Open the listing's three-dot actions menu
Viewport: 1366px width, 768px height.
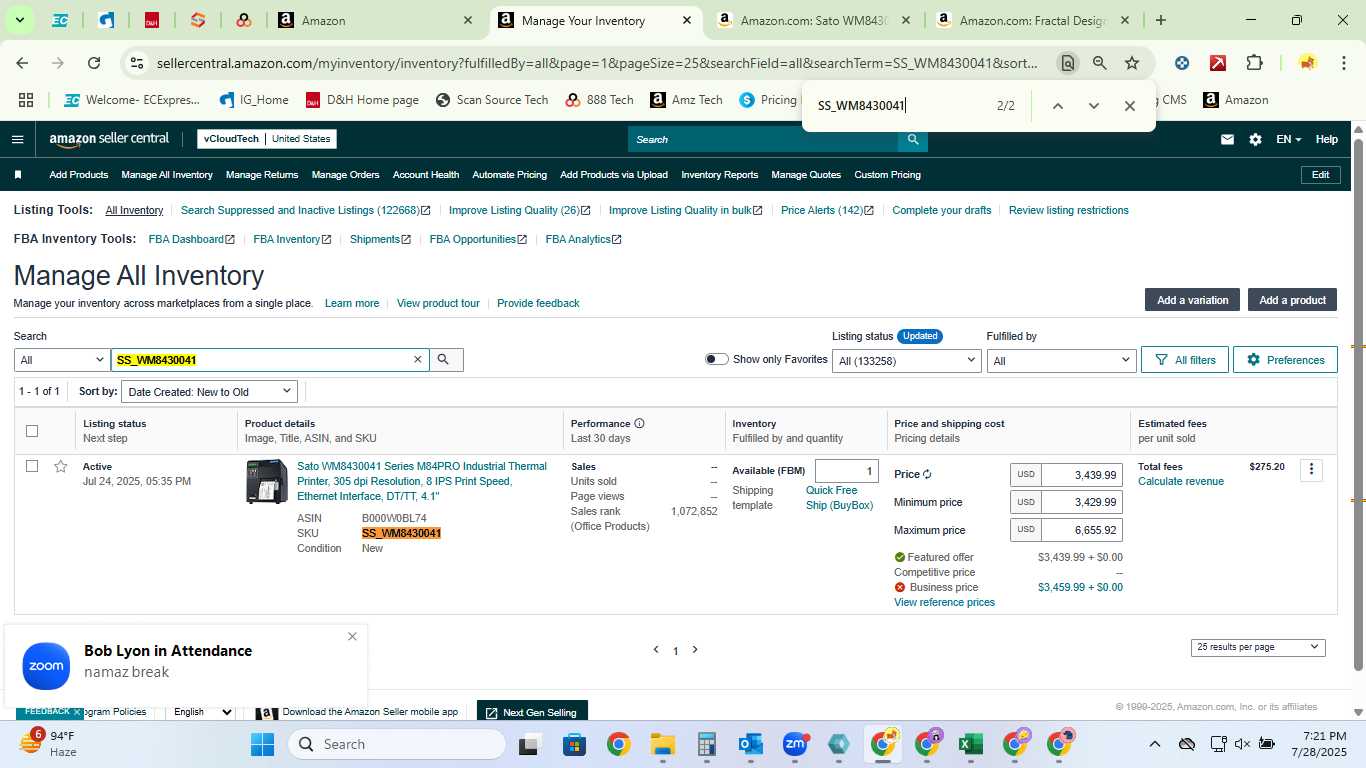coord(1311,470)
